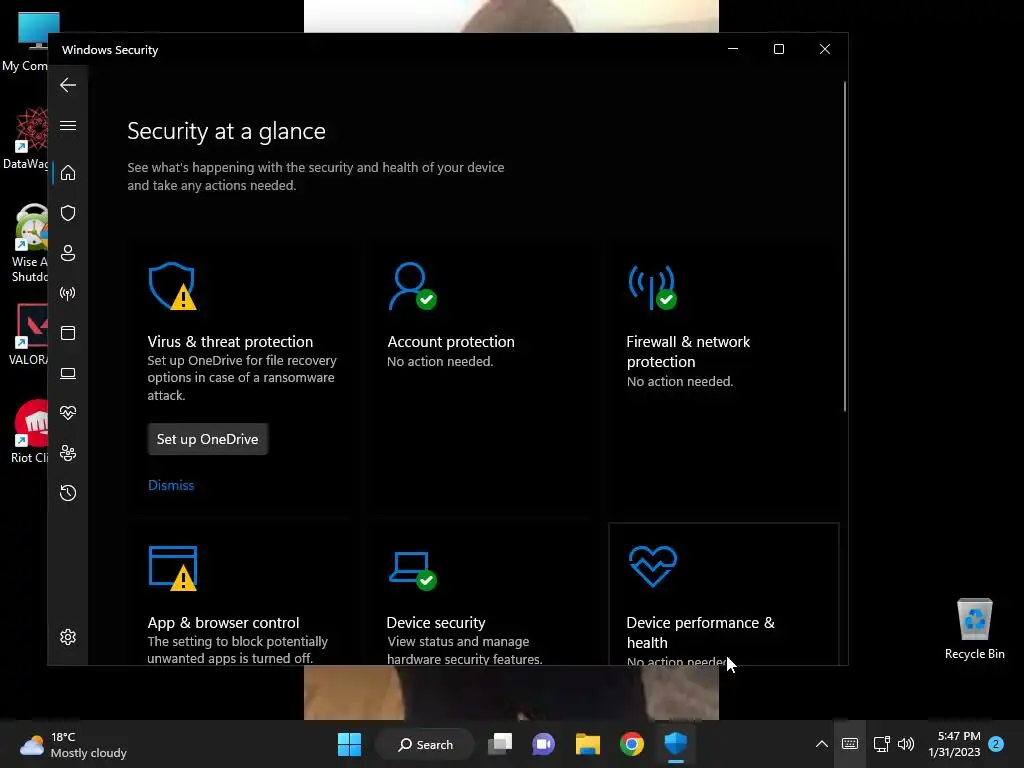Image resolution: width=1024 pixels, height=768 pixels.
Task: Select the DataWagon desktop shortcut
Action: (26, 138)
